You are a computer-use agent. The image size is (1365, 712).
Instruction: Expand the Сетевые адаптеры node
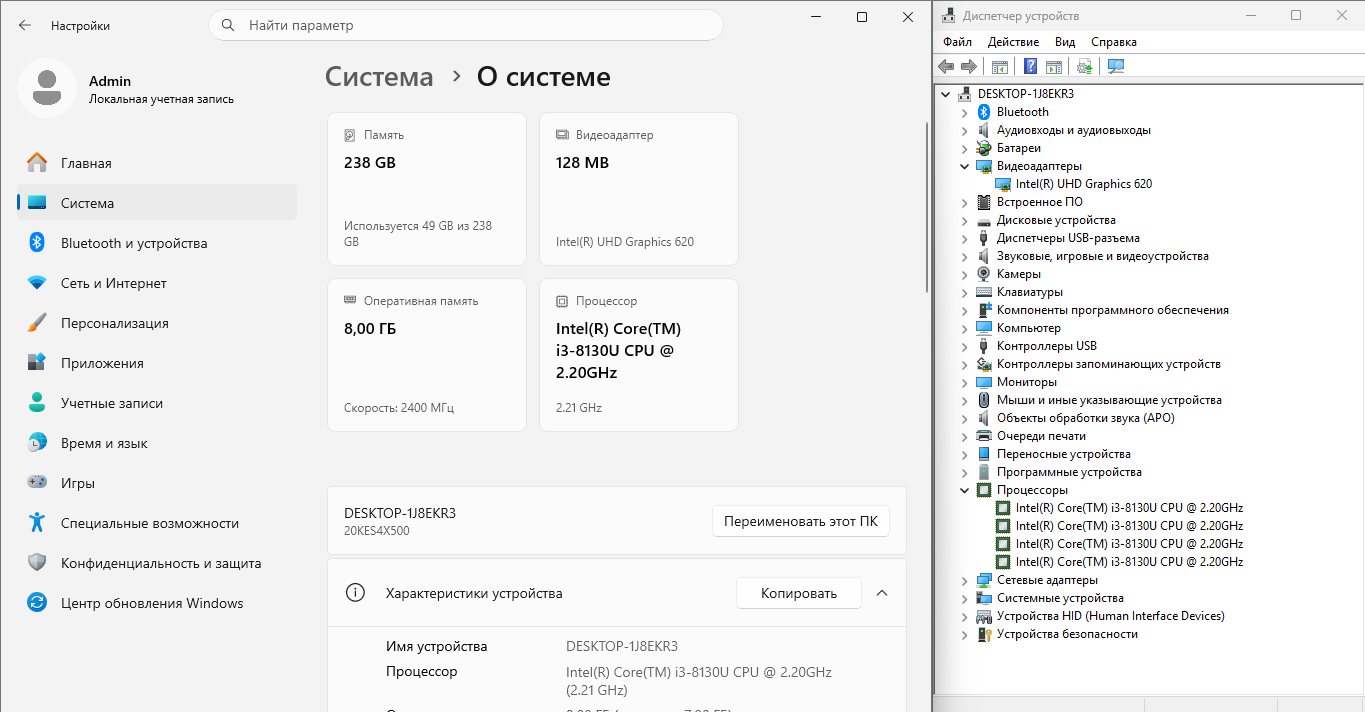point(965,580)
